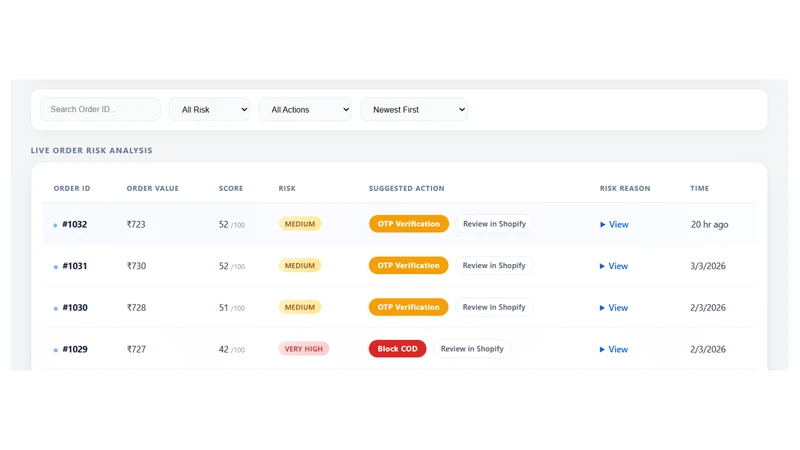Click the RISK REASON column header
Viewport: 800px width, 450px height.
tap(625, 188)
